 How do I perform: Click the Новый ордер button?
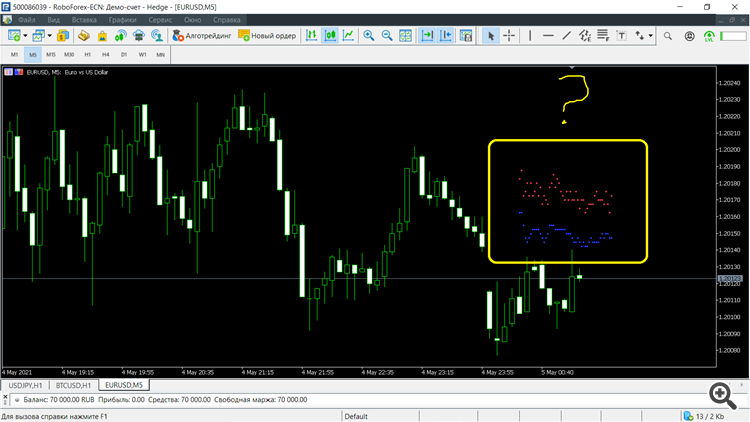pyautogui.click(x=267, y=35)
